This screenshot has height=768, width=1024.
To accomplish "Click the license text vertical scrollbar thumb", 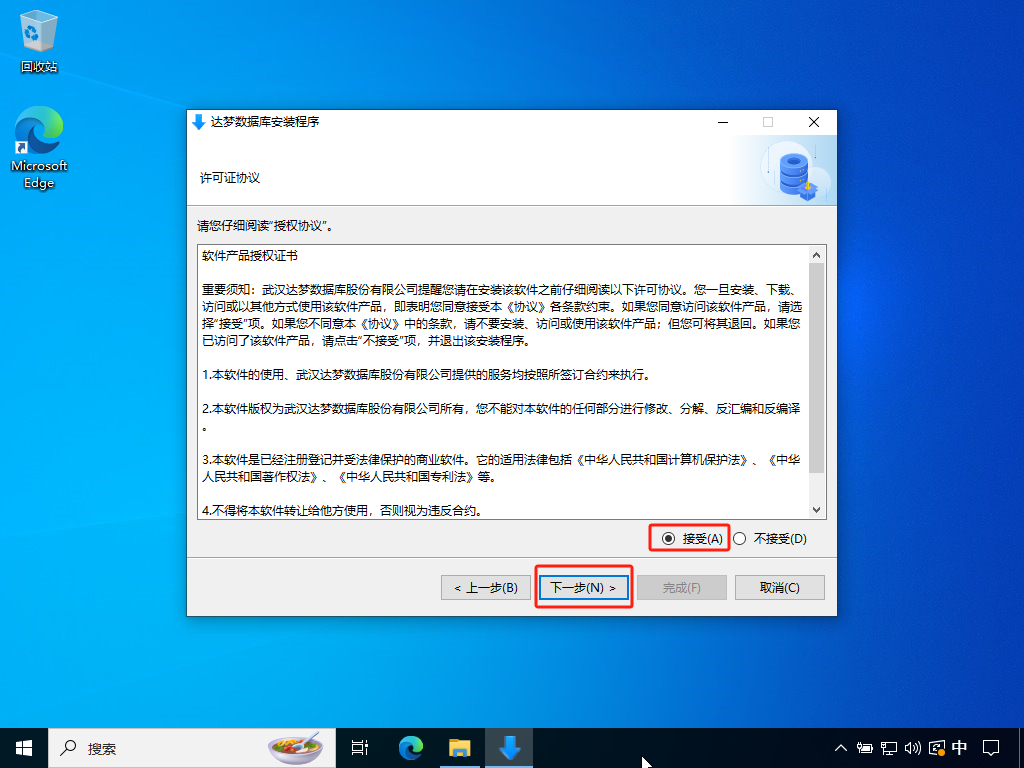I will pos(816,368).
